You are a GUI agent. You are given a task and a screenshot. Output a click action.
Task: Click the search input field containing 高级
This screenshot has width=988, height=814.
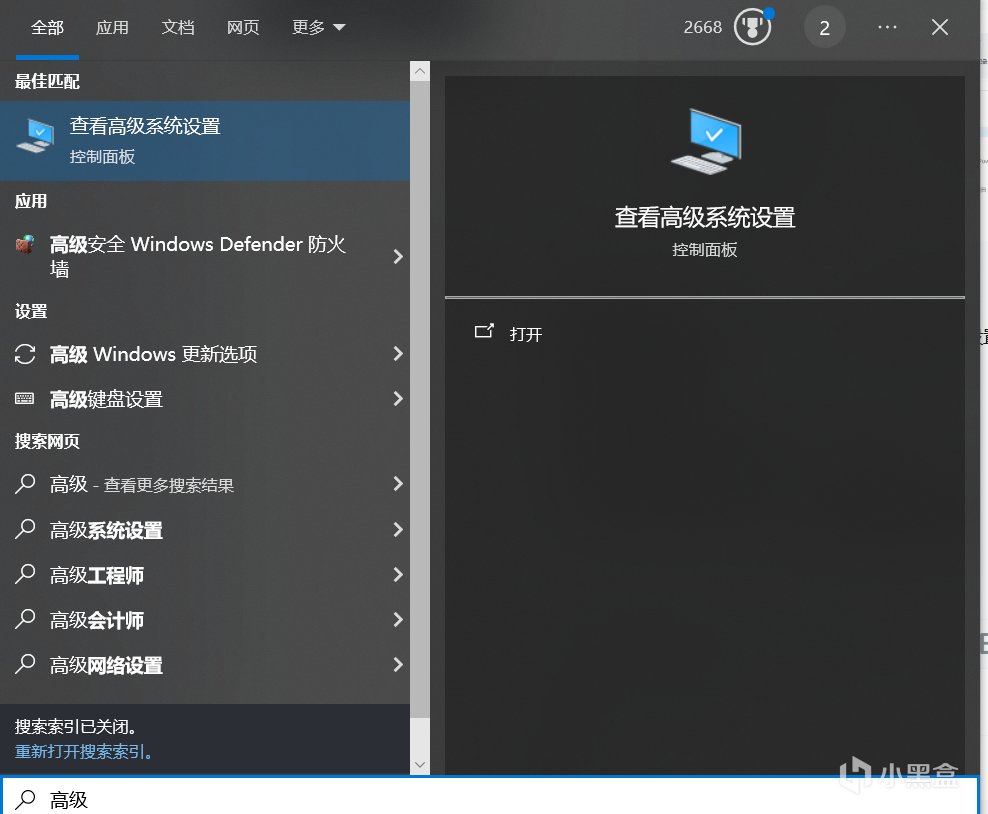(x=490, y=796)
